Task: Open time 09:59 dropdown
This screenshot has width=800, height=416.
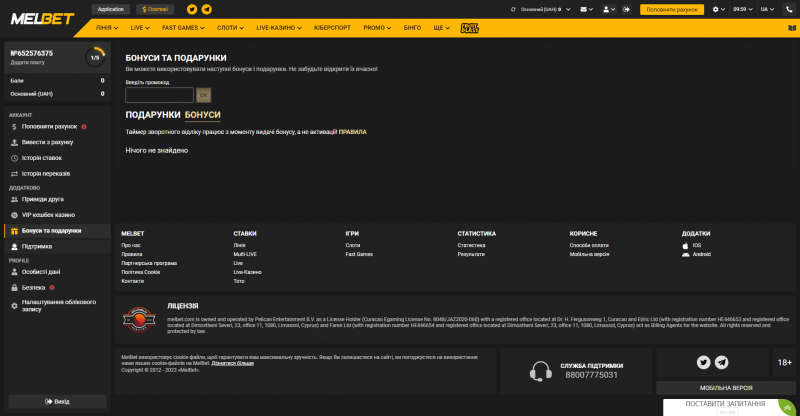Action: coord(743,9)
